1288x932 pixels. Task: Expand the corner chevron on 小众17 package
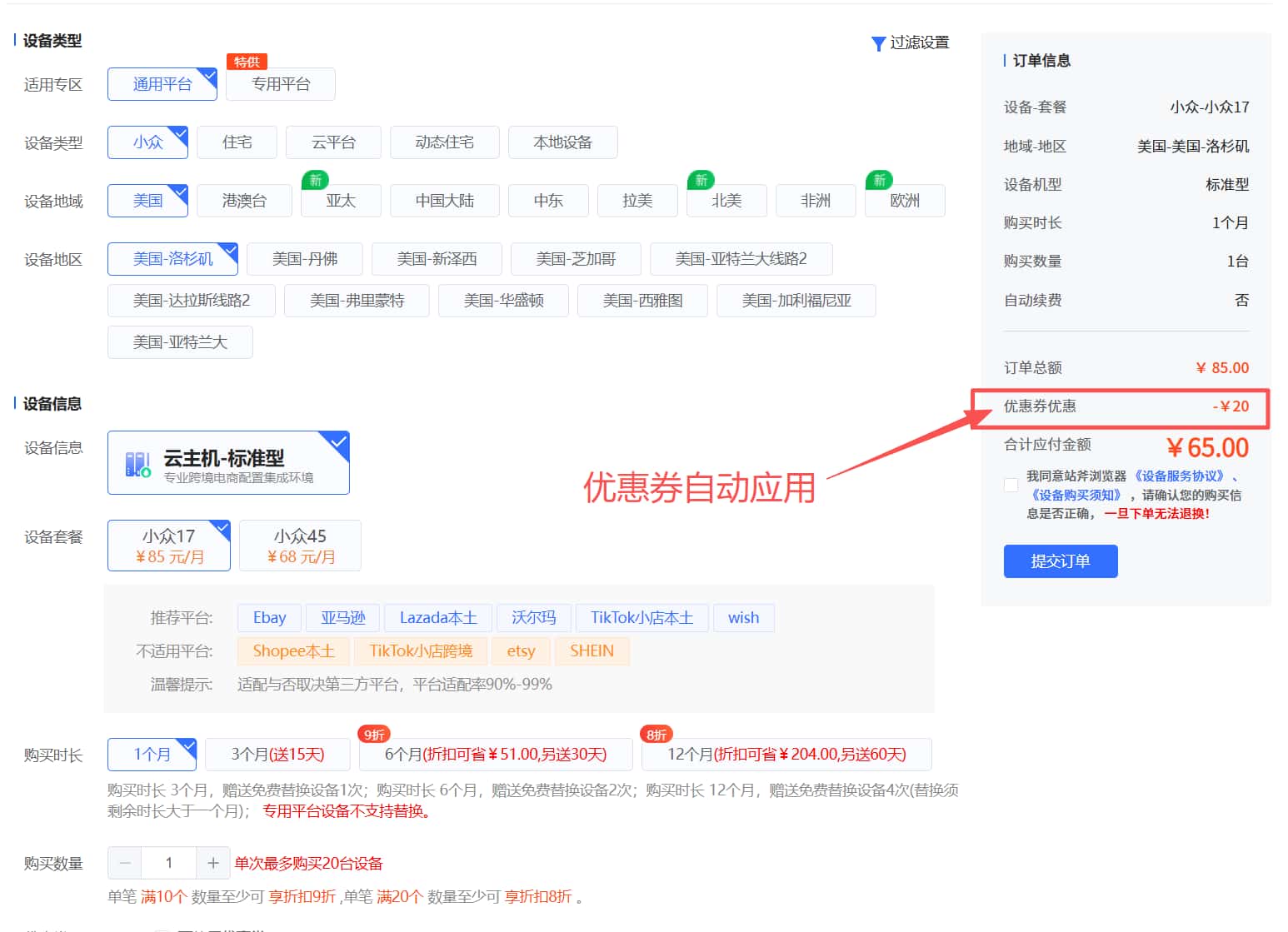pos(220,529)
